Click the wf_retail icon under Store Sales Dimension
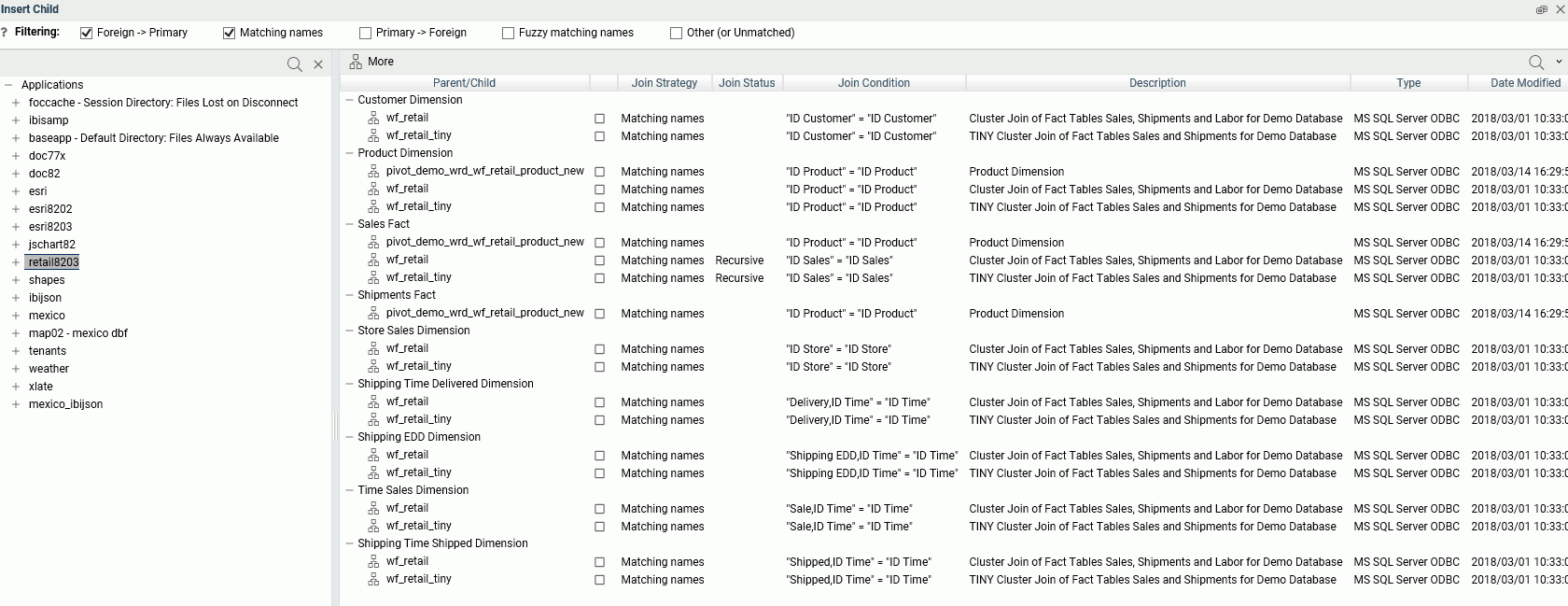Screen dimensions: 1568x606 coord(373,348)
